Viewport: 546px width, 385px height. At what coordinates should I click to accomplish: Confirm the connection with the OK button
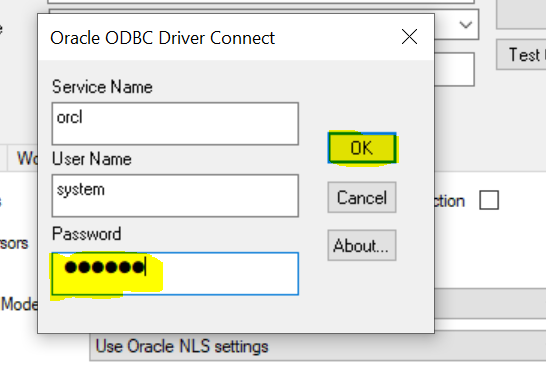pos(362,148)
